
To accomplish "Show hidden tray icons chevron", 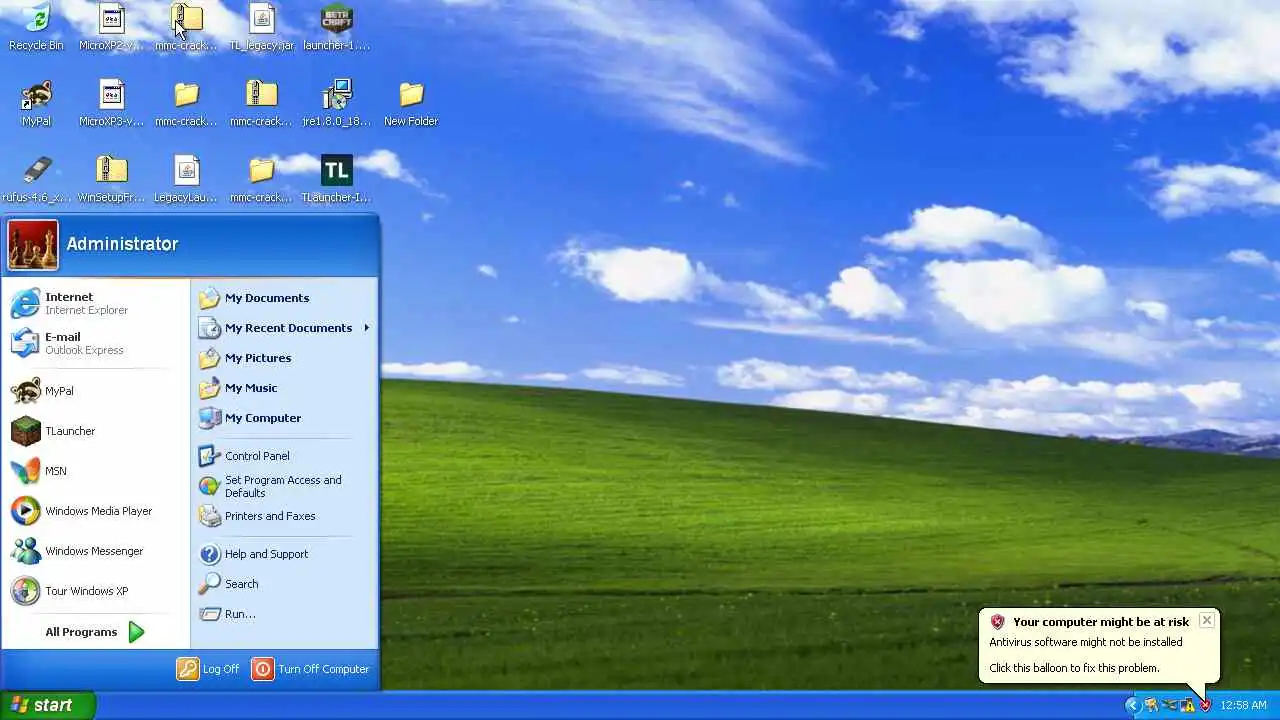I will pyautogui.click(x=1132, y=705).
